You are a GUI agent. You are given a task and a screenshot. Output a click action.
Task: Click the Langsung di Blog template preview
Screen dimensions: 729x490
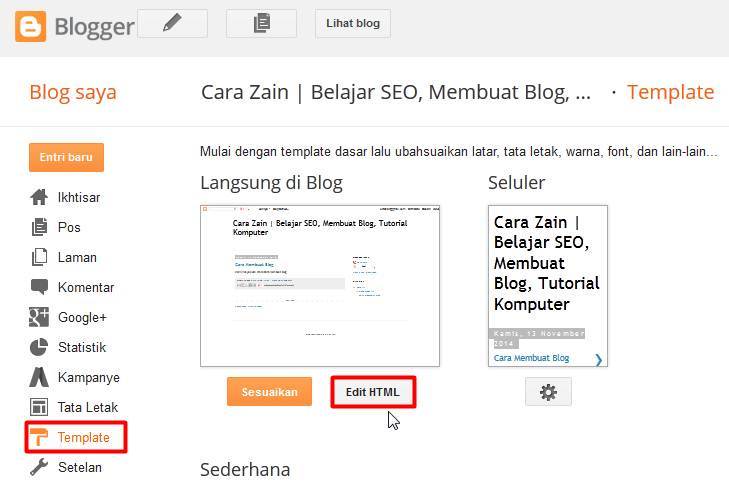320,286
